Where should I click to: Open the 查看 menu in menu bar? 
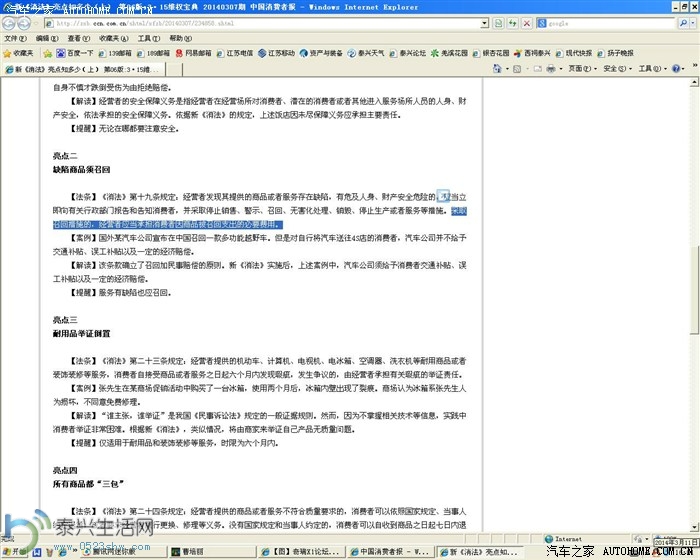coord(74,38)
